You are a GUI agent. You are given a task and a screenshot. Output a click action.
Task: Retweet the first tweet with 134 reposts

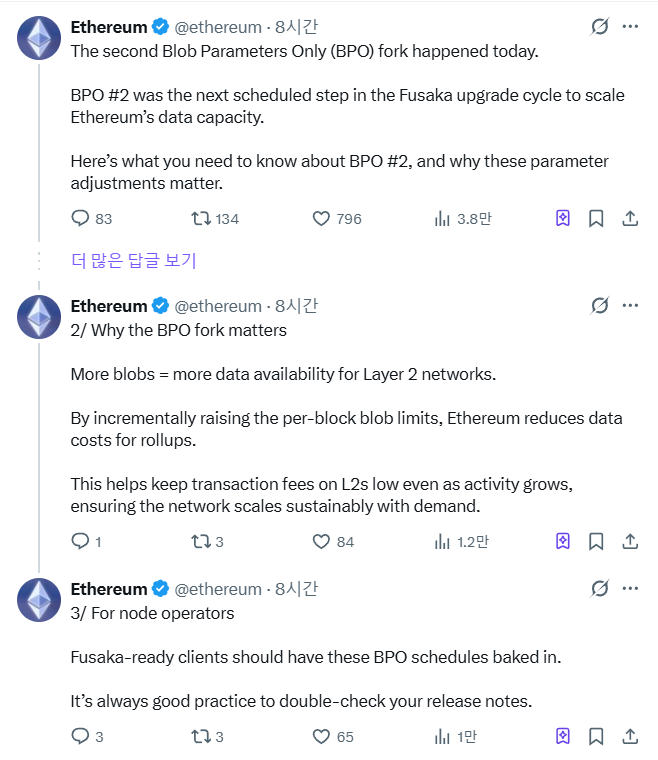coord(200,218)
